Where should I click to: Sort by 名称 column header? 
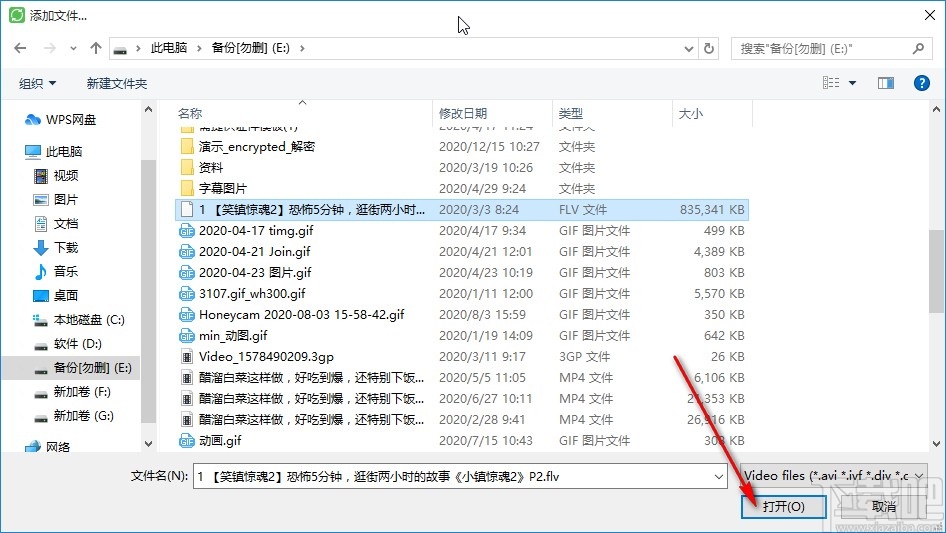pyautogui.click(x=189, y=113)
